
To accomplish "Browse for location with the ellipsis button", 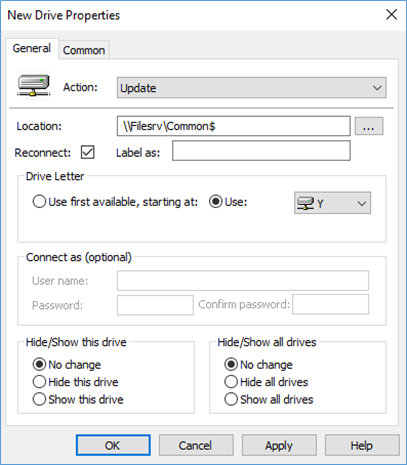I will 369,126.
